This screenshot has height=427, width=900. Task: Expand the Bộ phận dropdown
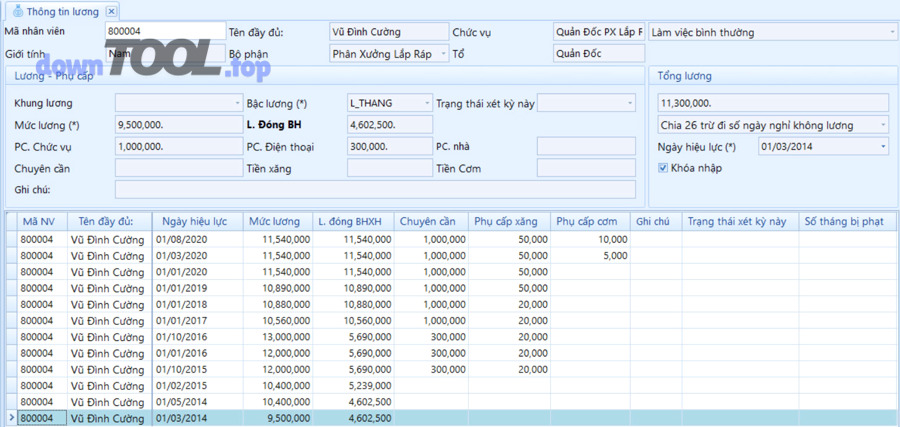pos(439,53)
